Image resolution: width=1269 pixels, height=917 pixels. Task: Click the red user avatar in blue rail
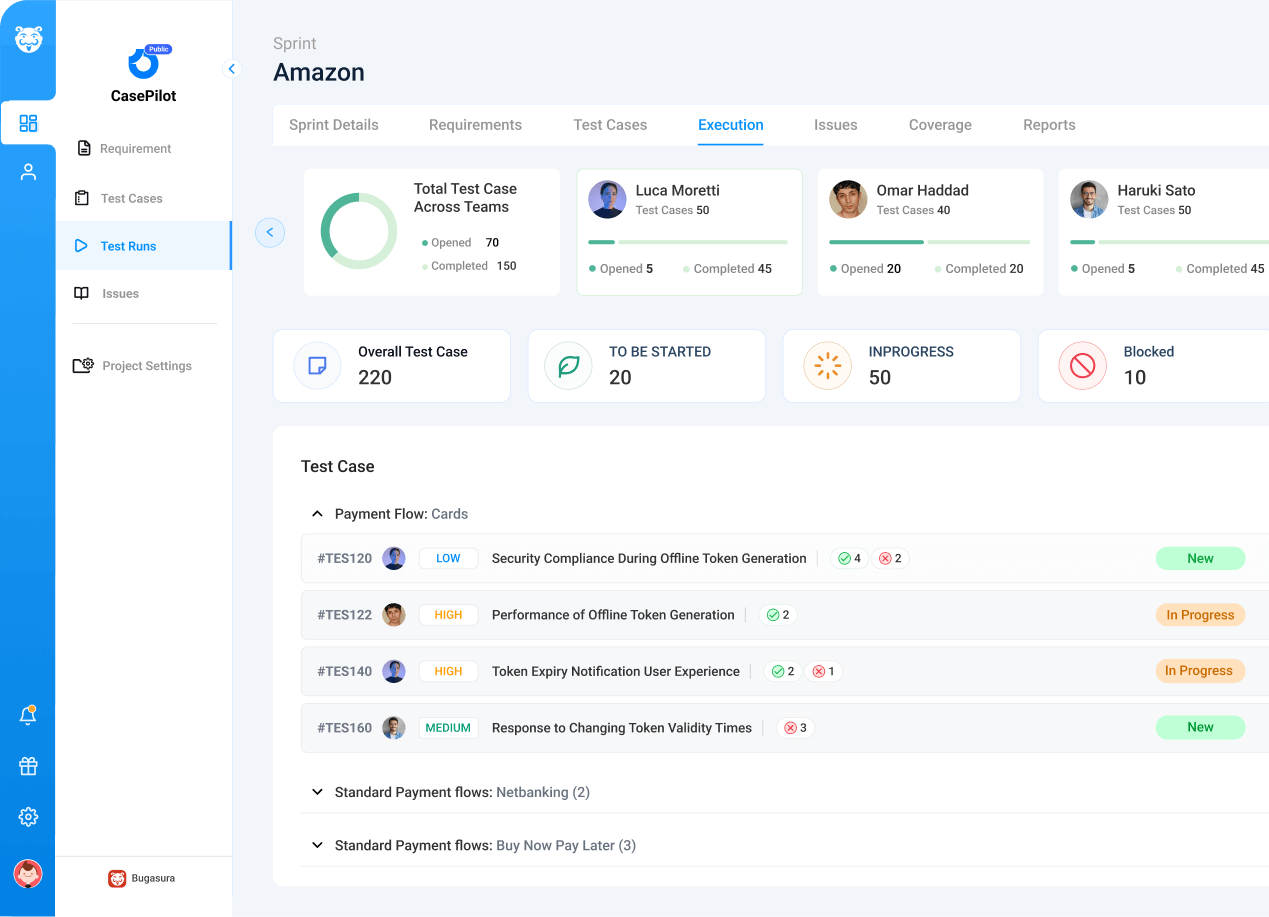(28, 873)
